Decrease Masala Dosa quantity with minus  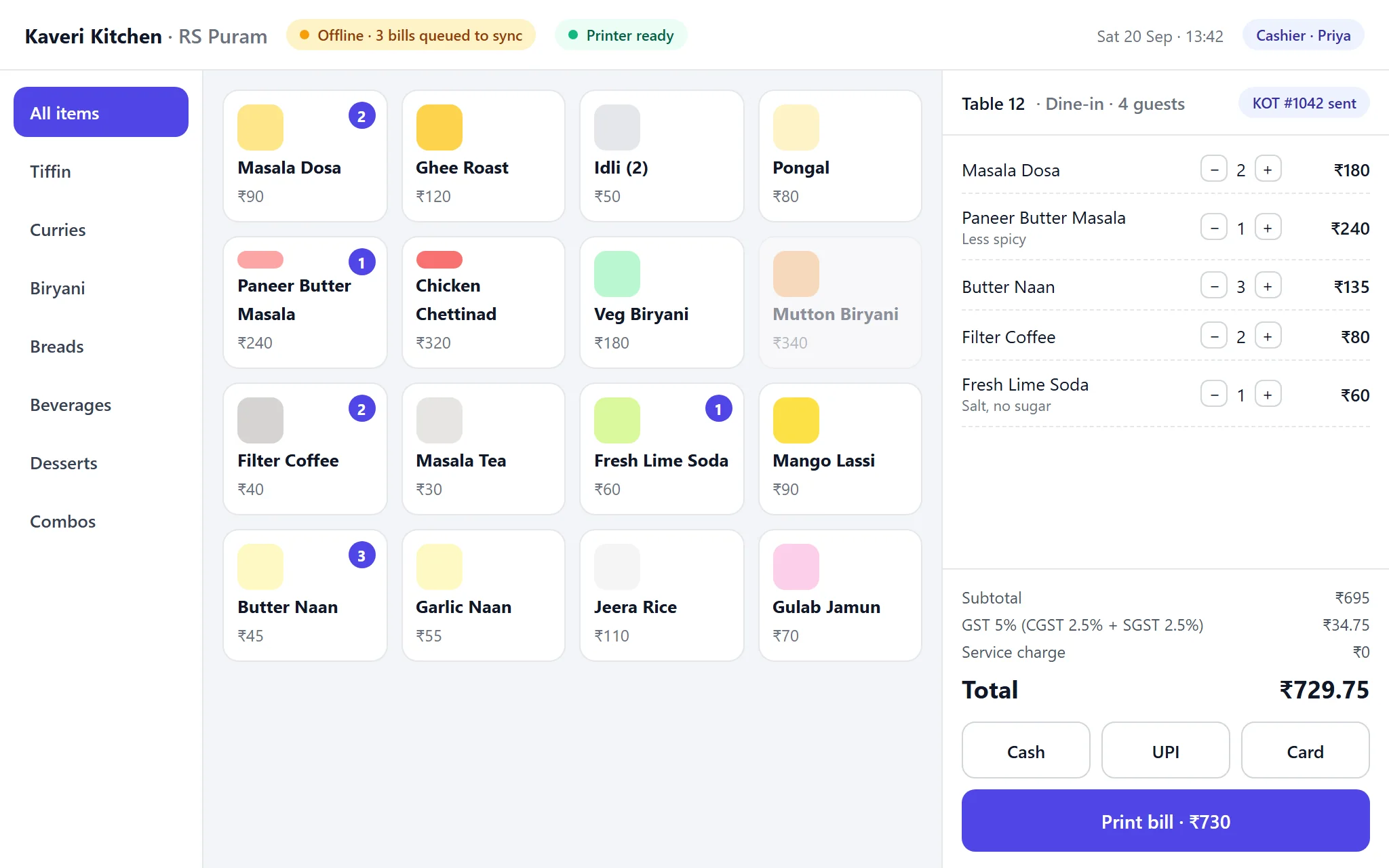coord(1213,170)
